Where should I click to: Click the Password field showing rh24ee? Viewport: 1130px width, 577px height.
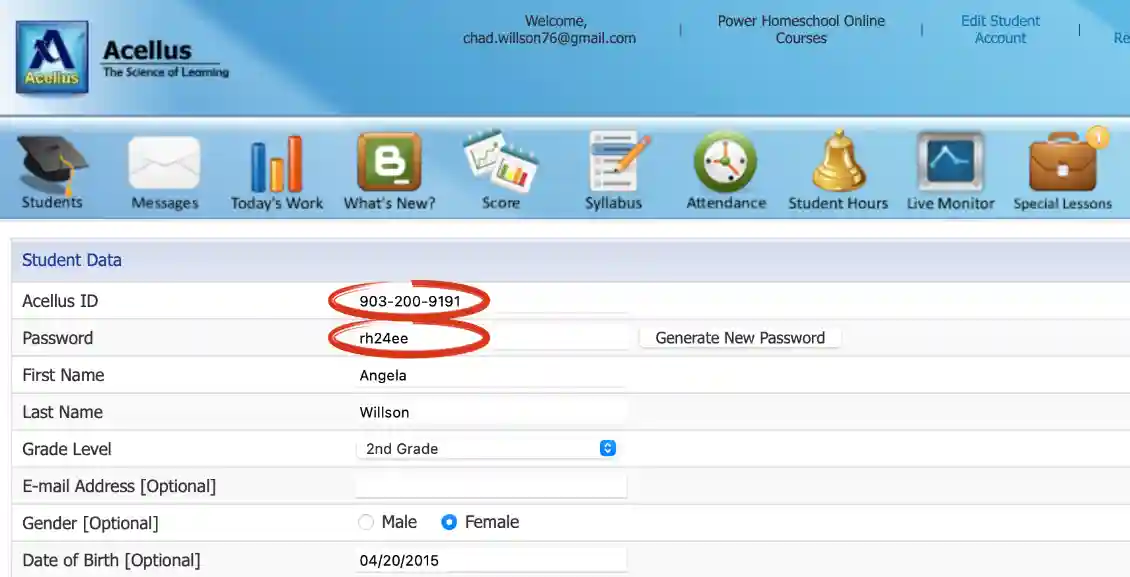click(491, 338)
